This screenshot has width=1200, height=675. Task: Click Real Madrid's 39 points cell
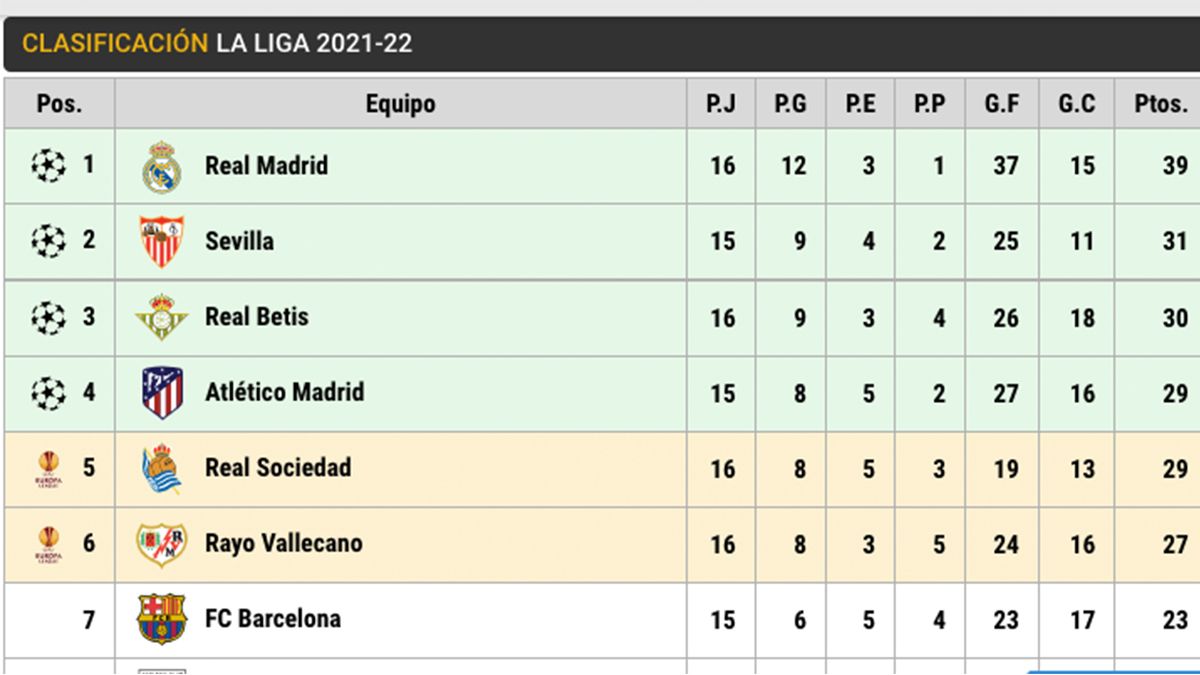tap(1174, 166)
